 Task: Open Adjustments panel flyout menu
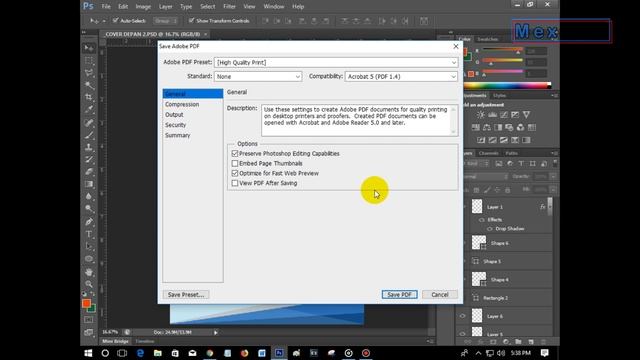pyautogui.click(x=555, y=96)
